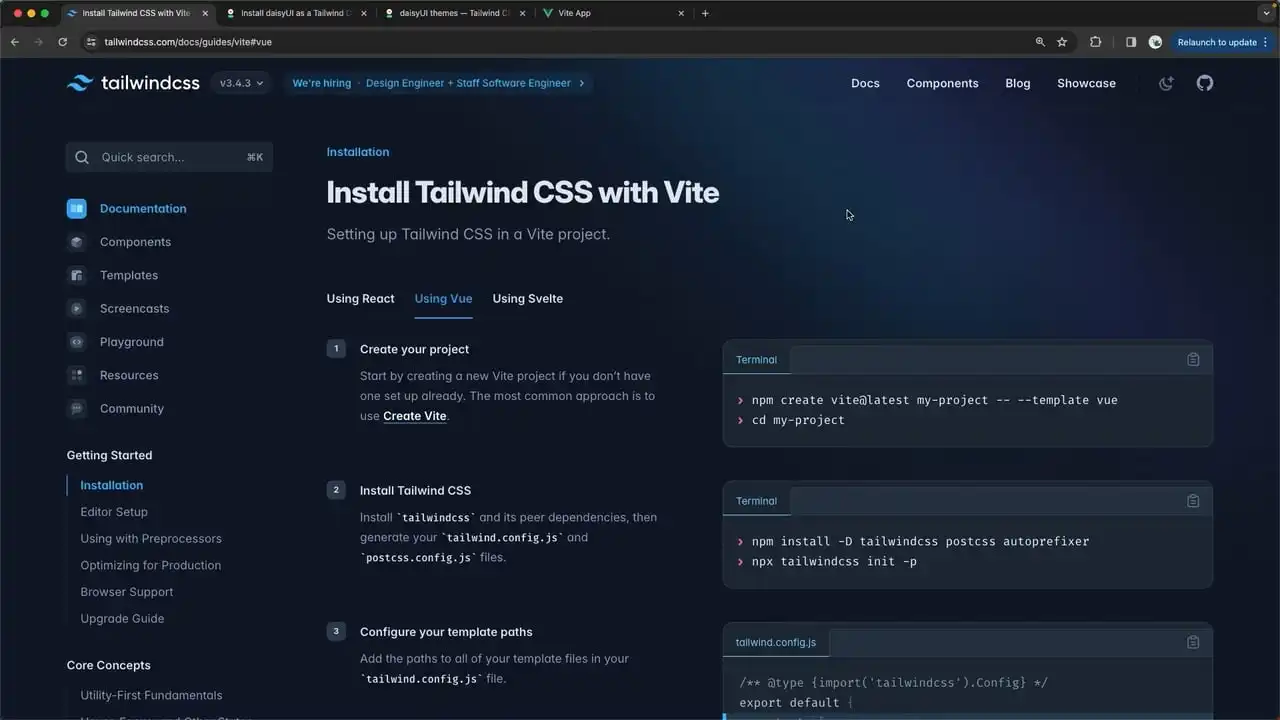The width and height of the screenshot is (1280, 720).
Task: Click the Installation breadcrumb label
Action: tap(358, 152)
